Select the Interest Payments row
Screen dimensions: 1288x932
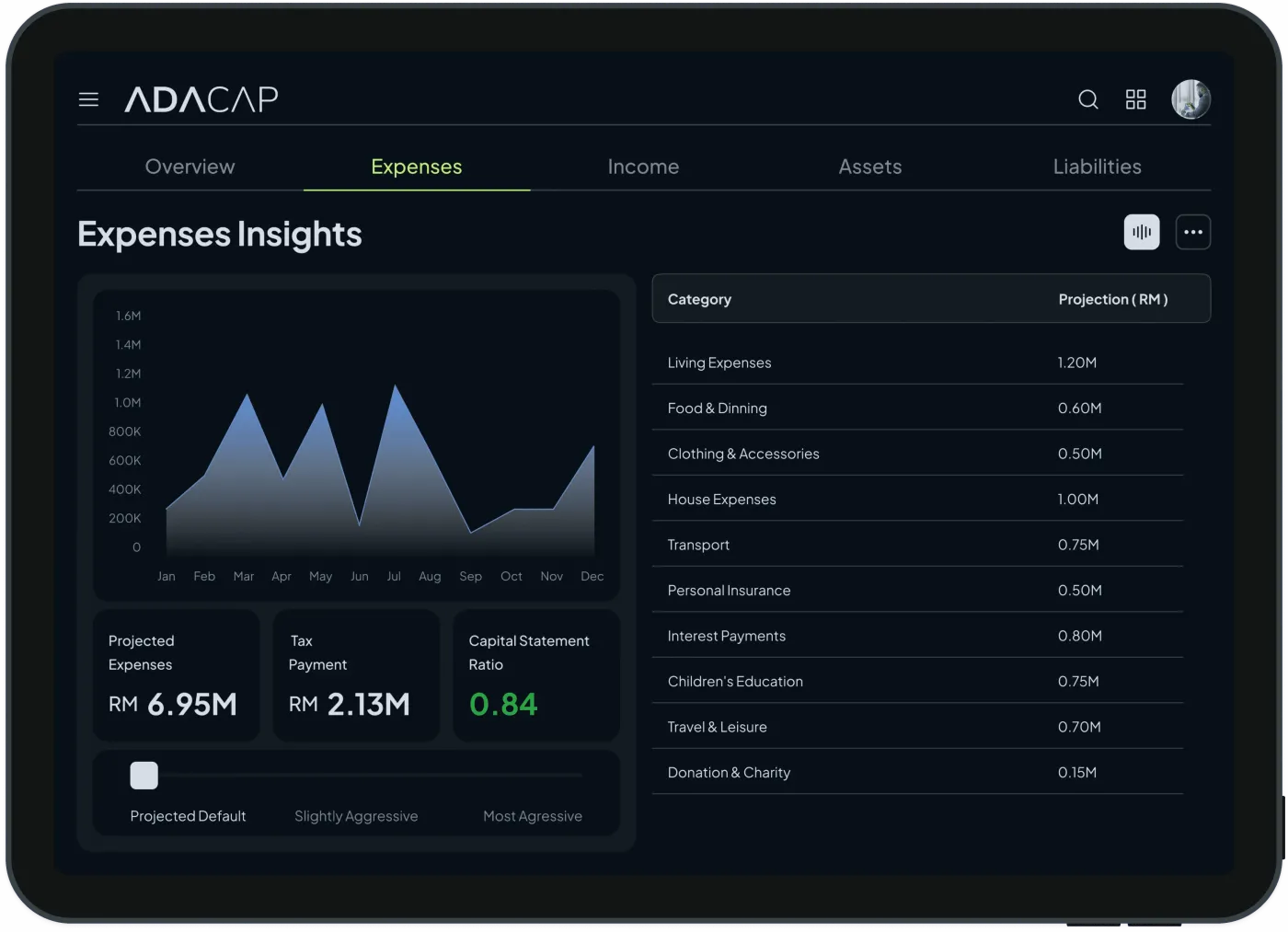click(x=918, y=636)
